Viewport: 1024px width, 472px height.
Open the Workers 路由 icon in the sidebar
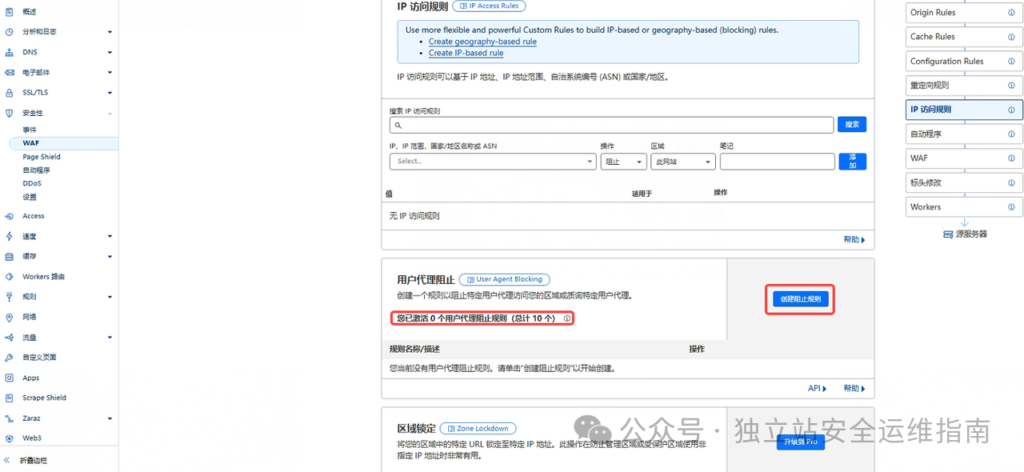tap(9, 277)
